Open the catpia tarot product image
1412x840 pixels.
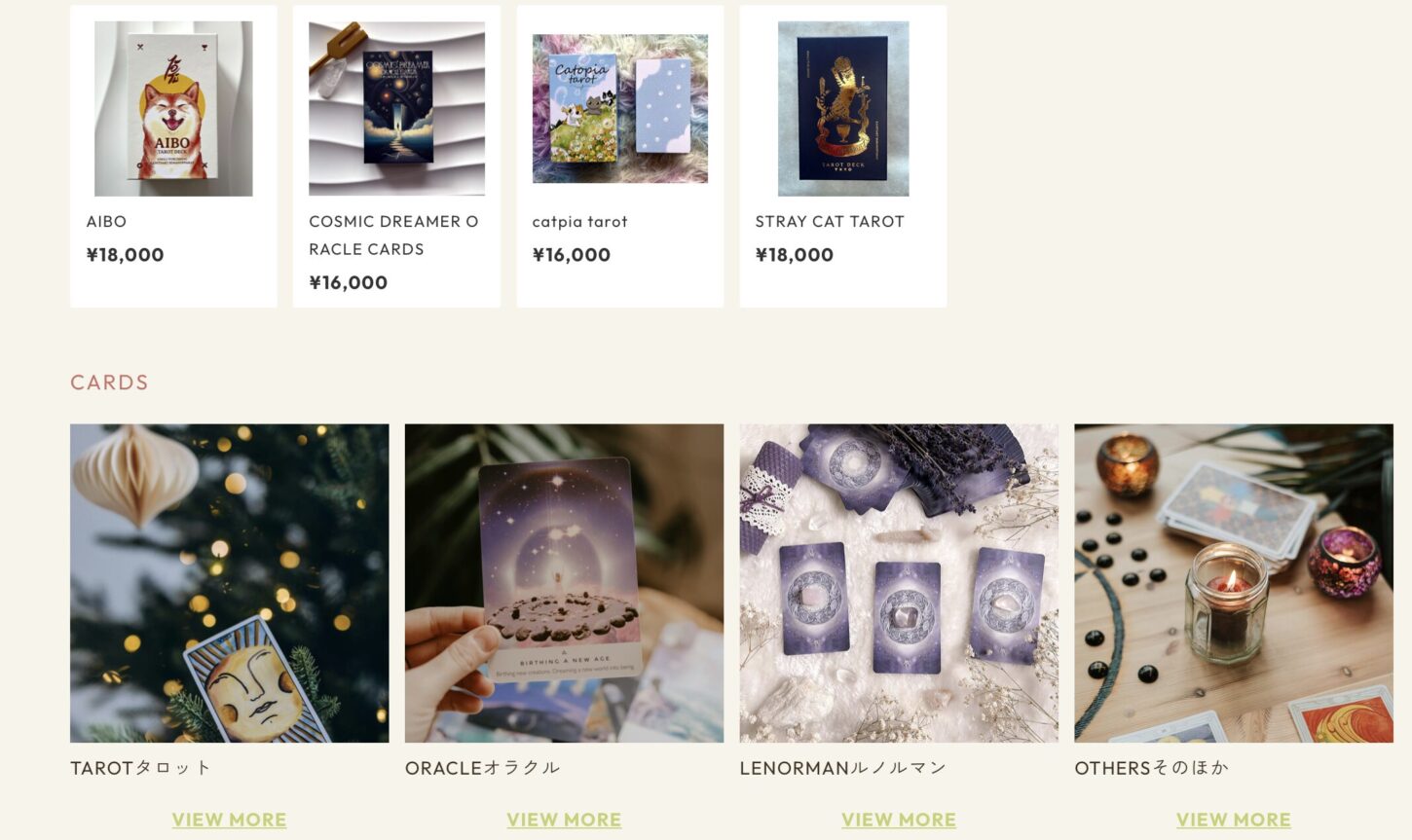pyautogui.click(x=619, y=108)
